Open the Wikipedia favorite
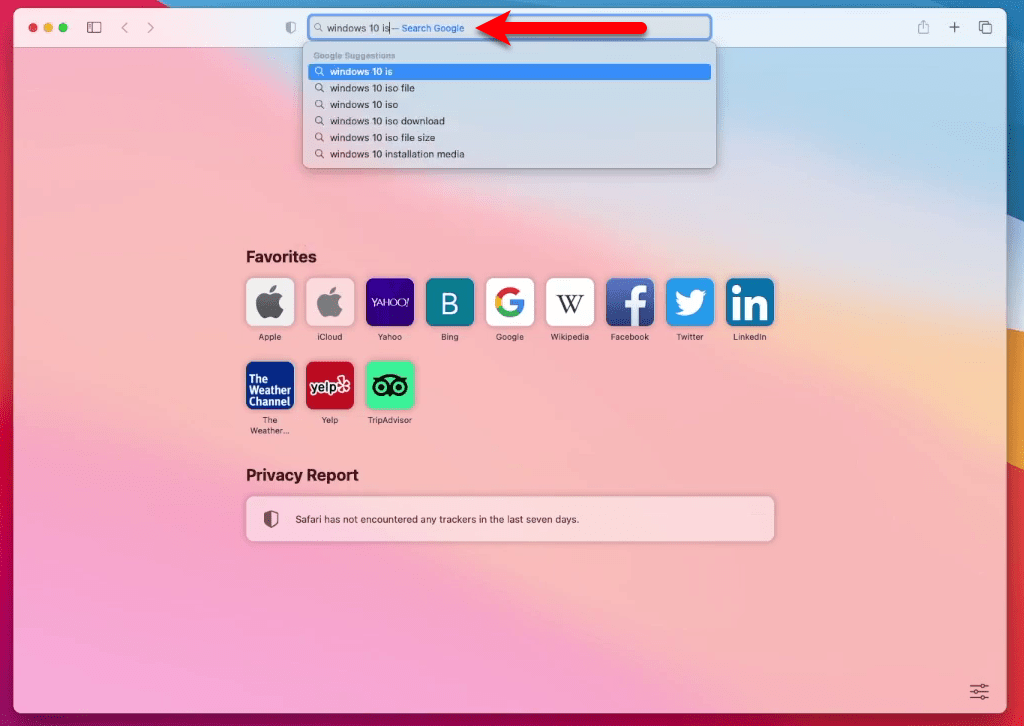 [570, 302]
